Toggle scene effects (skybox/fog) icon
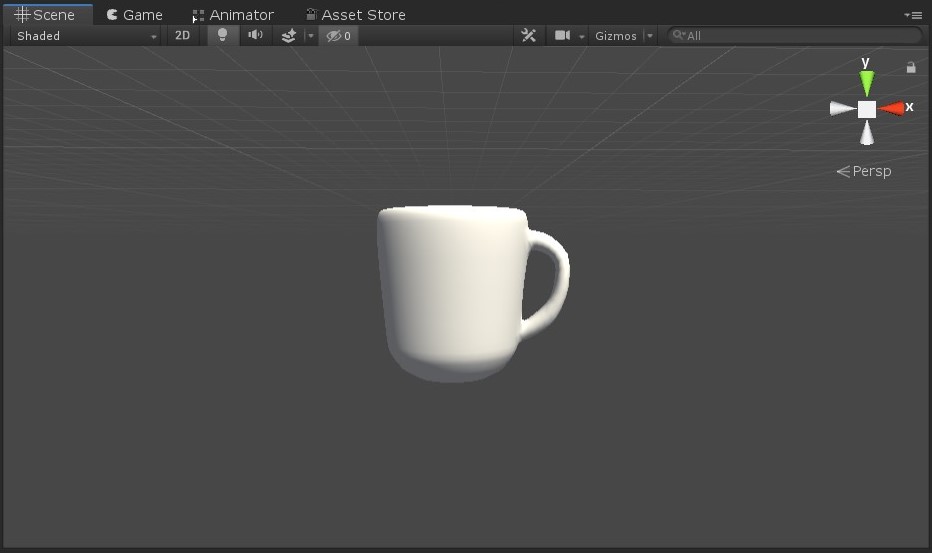This screenshot has width=932, height=553. coord(289,36)
